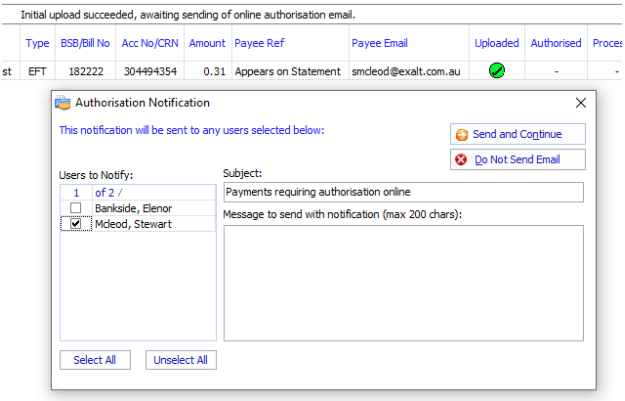Click the Acc No/CRN column header
This screenshot has height=401, width=625.
148,43
